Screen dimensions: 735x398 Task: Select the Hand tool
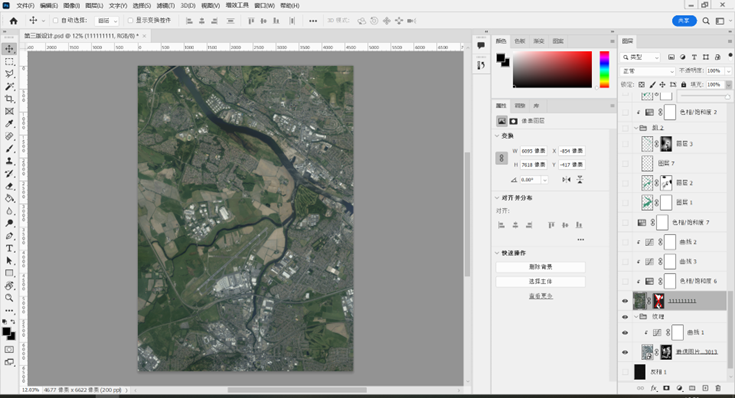coord(9,285)
